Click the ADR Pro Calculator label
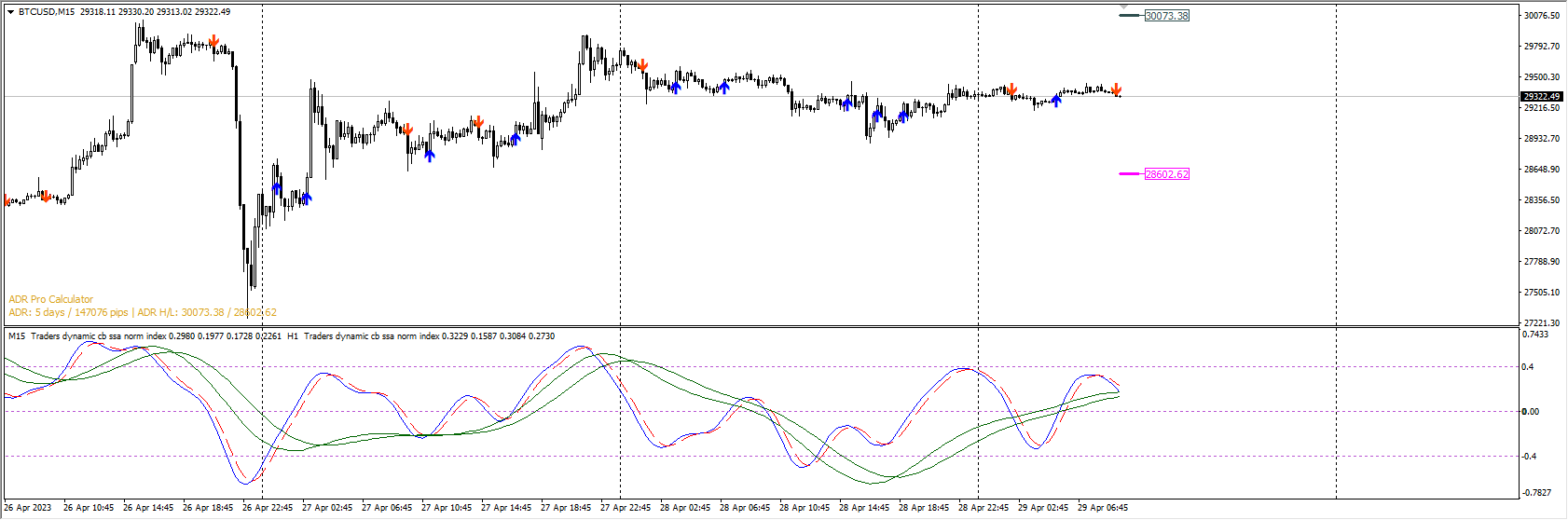The width and height of the screenshot is (1568, 520). tap(51, 299)
